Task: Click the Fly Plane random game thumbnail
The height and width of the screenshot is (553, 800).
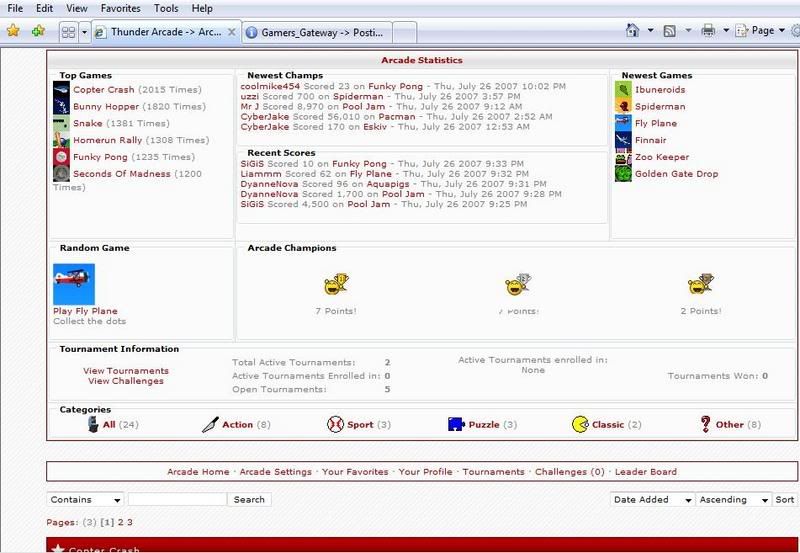Action: click(74, 284)
